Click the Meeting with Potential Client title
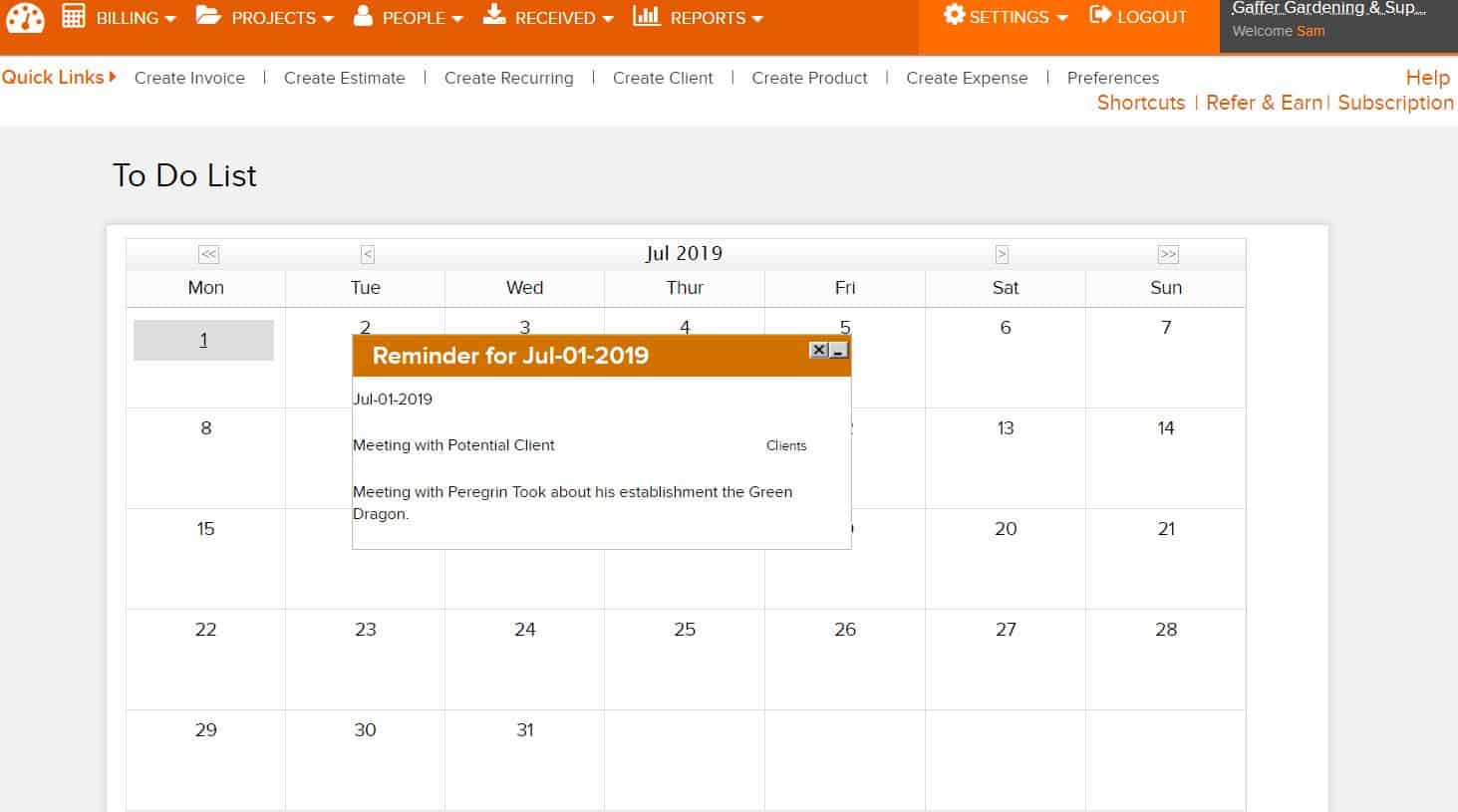 click(453, 445)
